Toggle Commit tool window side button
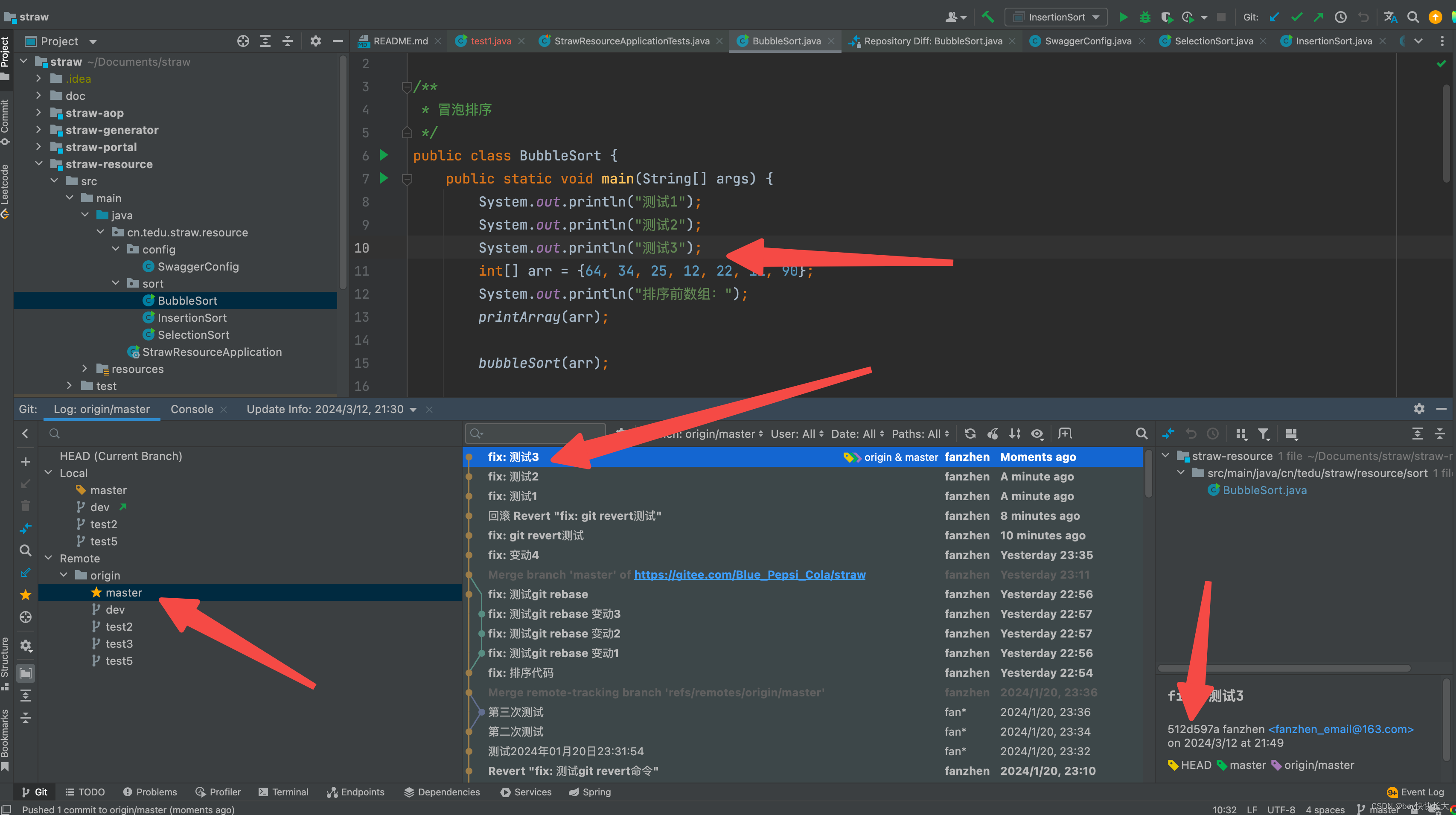The height and width of the screenshot is (815, 1456). (x=5, y=122)
